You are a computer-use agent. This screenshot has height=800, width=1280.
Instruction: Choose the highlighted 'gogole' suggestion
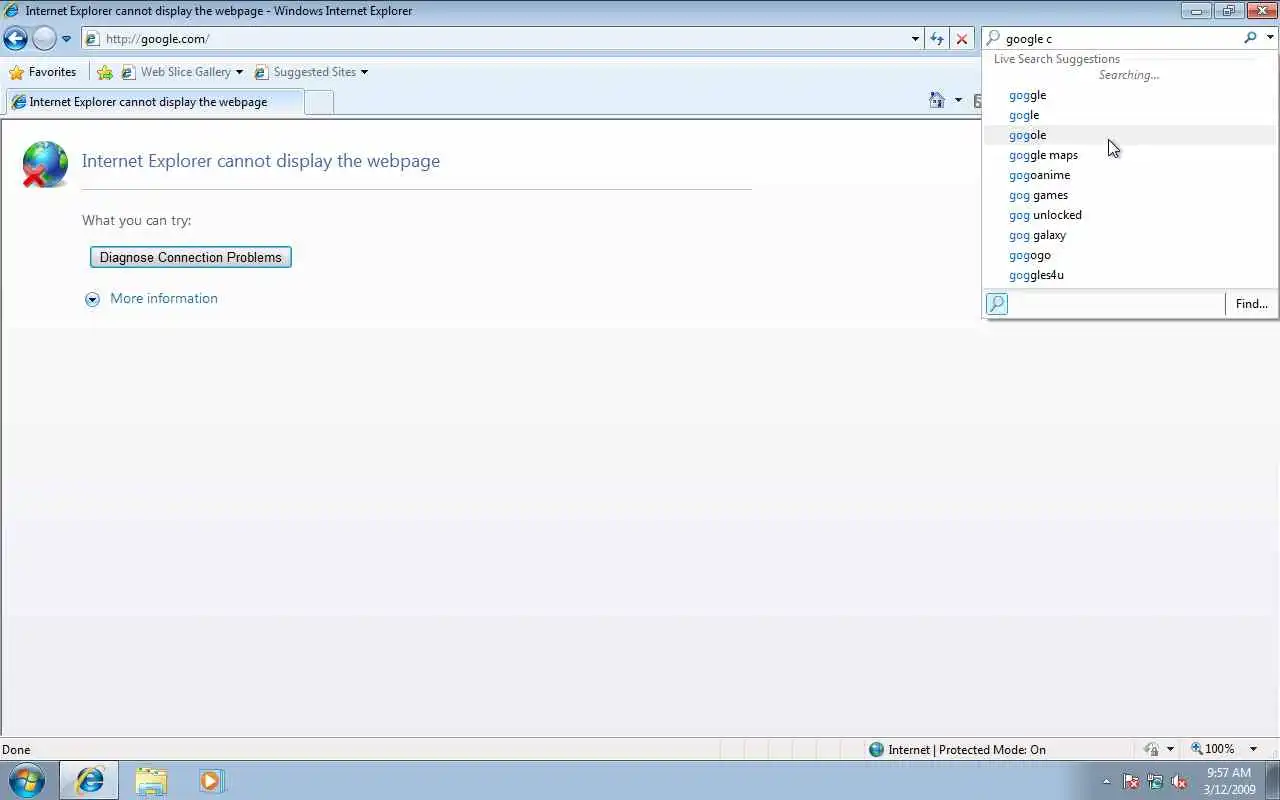click(1130, 135)
